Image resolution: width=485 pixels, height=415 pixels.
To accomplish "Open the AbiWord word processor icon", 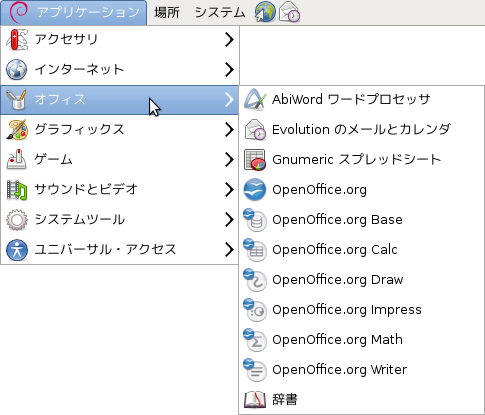I will tap(255, 99).
